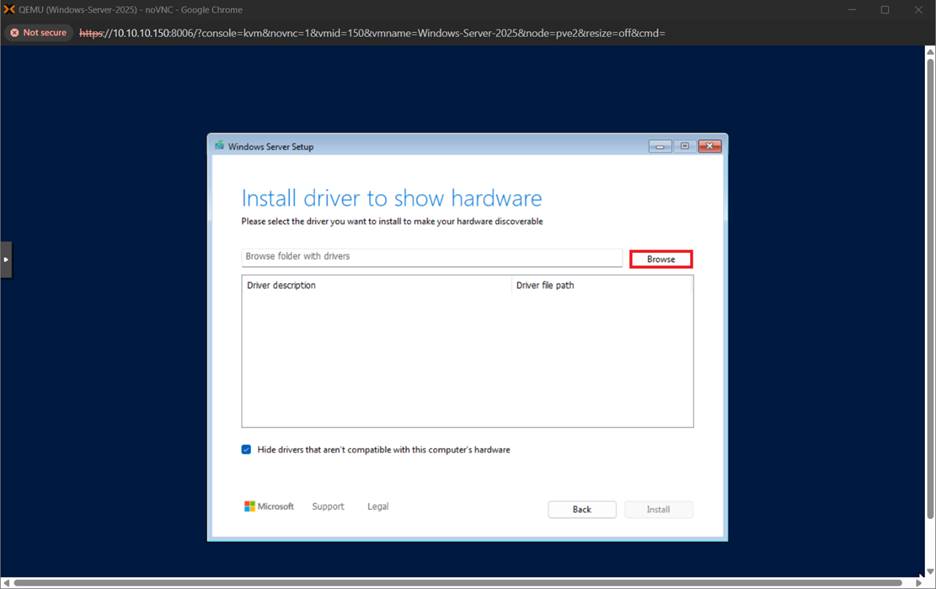This screenshot has height=589, width=936.
Task: Click the Proxmox icon in Chrome title bar
Action: tap(9, 9)
